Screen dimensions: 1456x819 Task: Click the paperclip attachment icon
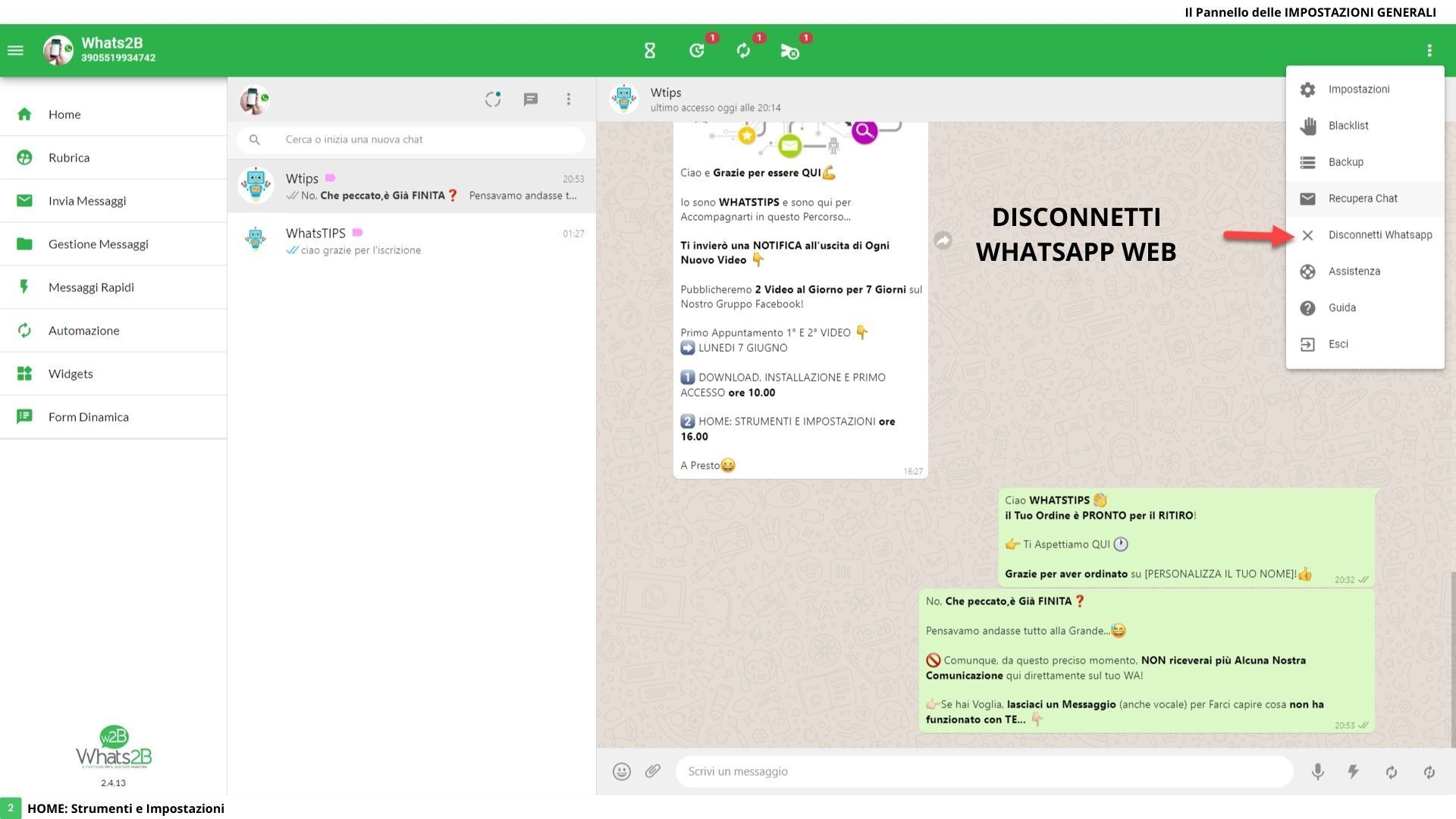tap(653, 771)
